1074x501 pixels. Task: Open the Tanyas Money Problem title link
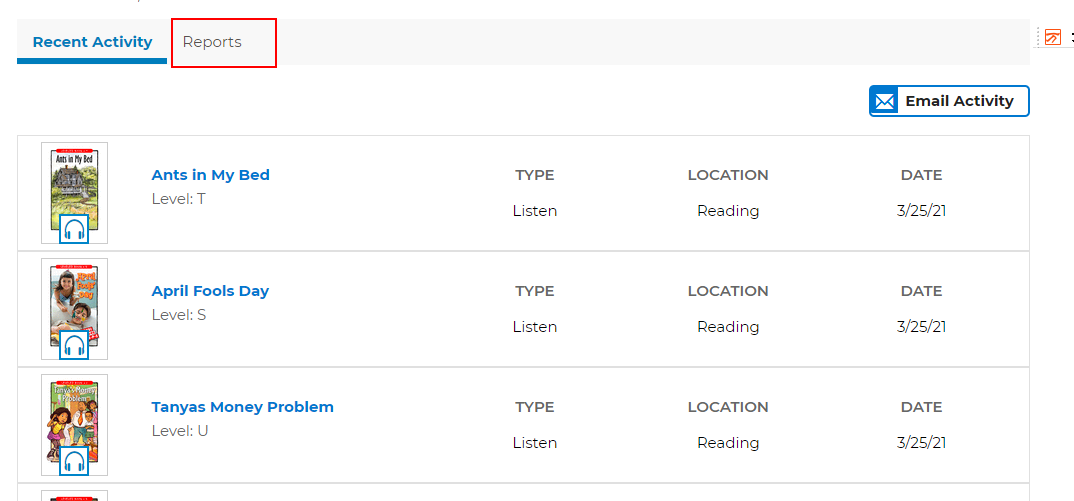242,407
